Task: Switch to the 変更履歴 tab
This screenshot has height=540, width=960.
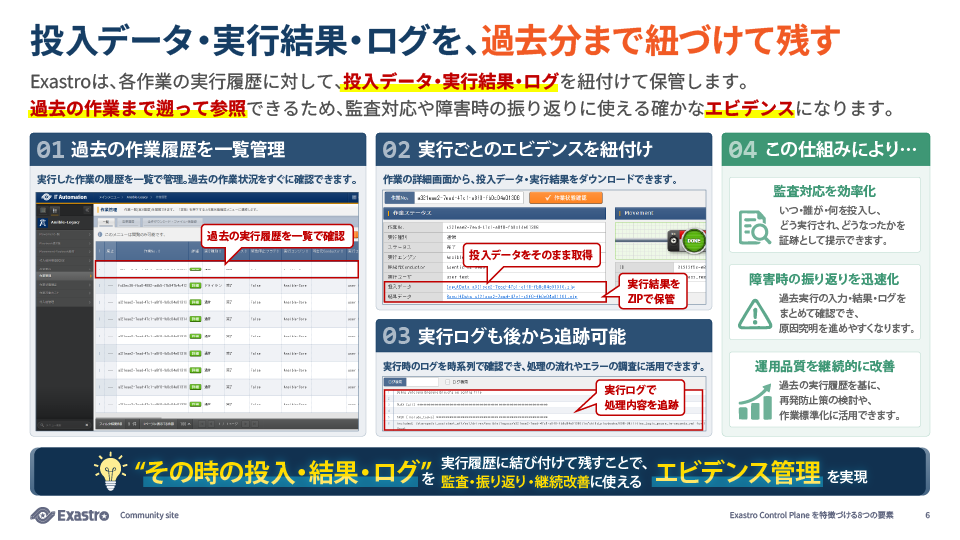Action: click(x=128, y=222)
